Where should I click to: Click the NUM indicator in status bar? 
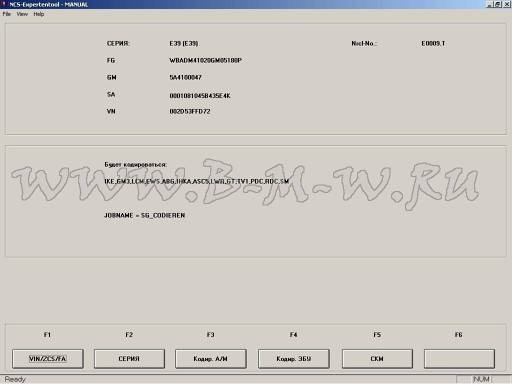[481, 379]
